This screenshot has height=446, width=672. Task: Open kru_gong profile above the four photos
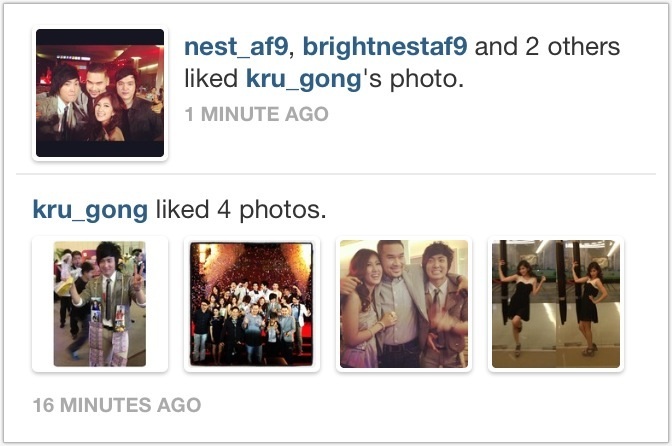[x=90, y=210]
